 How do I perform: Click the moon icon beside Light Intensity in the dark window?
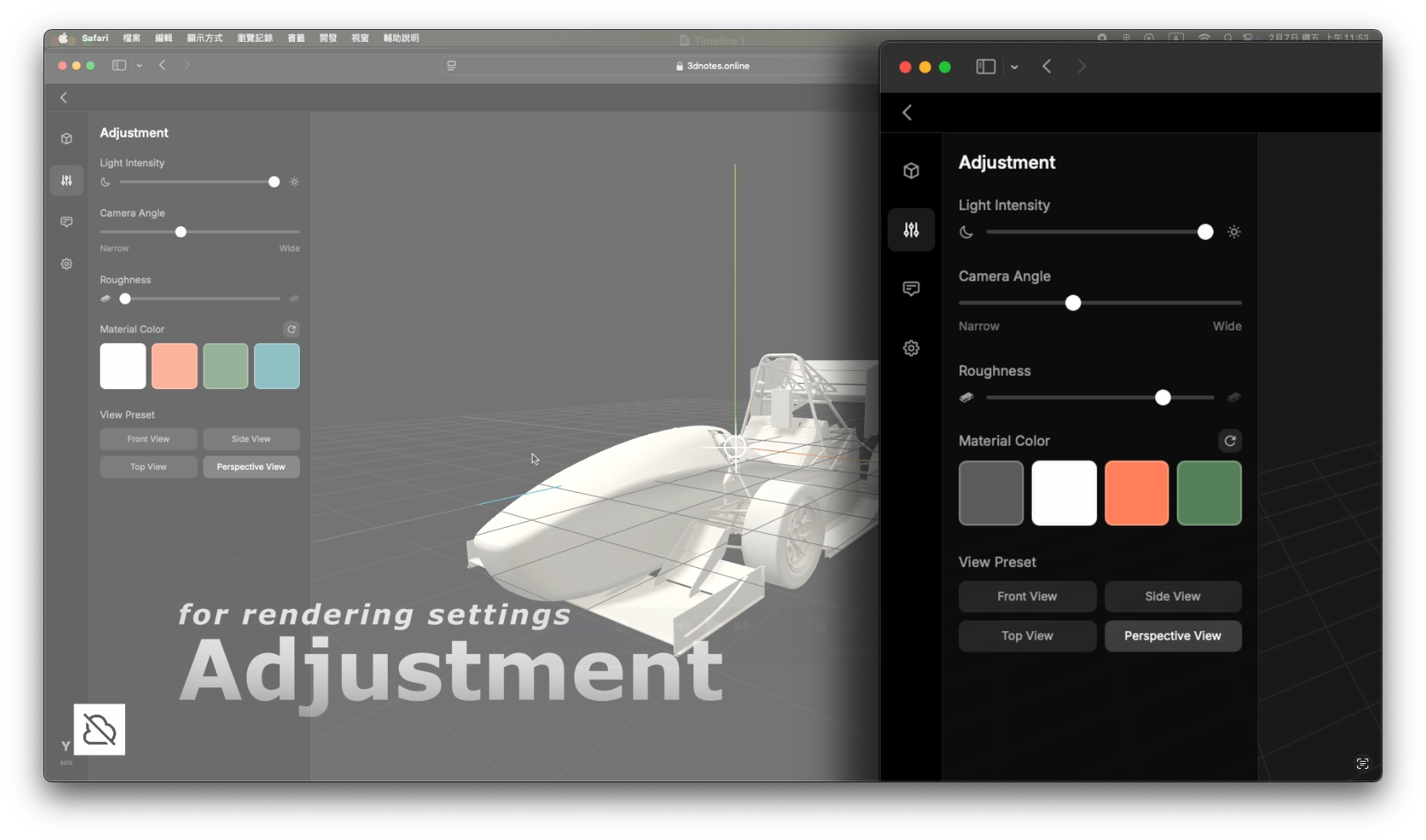pyautogui.click(x=966, y=232)
